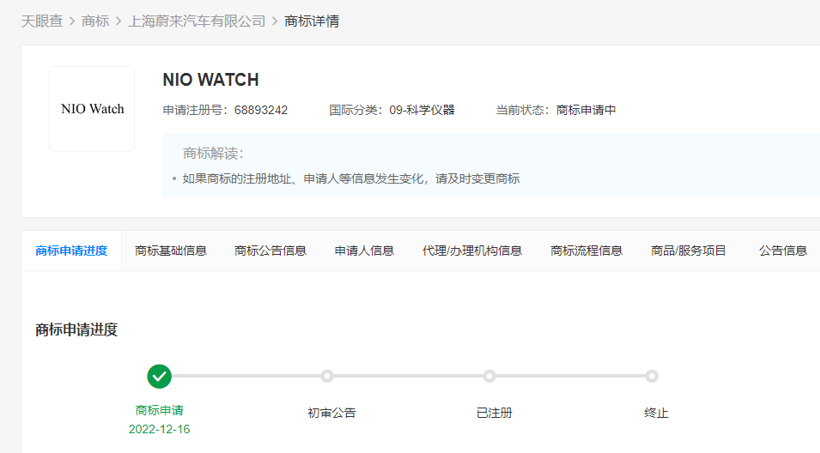Click the 09-科学仪器 classification text
This screenshot has width=820, height=453.
coord(422,110)
